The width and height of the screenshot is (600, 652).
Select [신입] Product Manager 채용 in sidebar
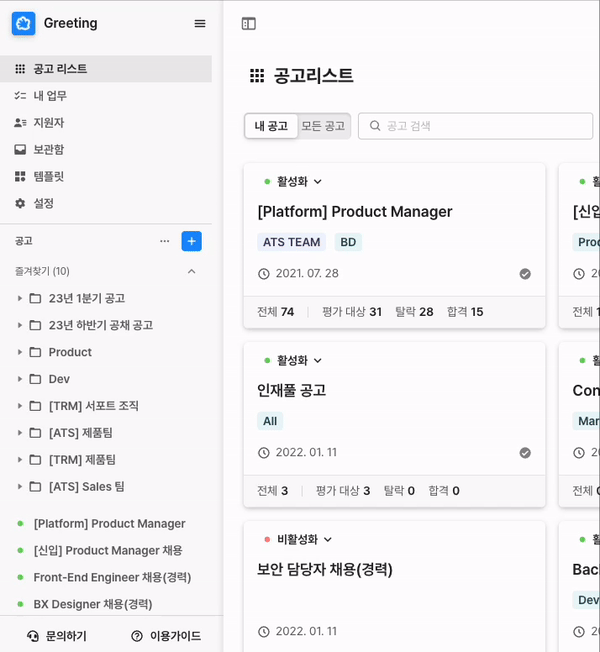(x=108, y=551)
